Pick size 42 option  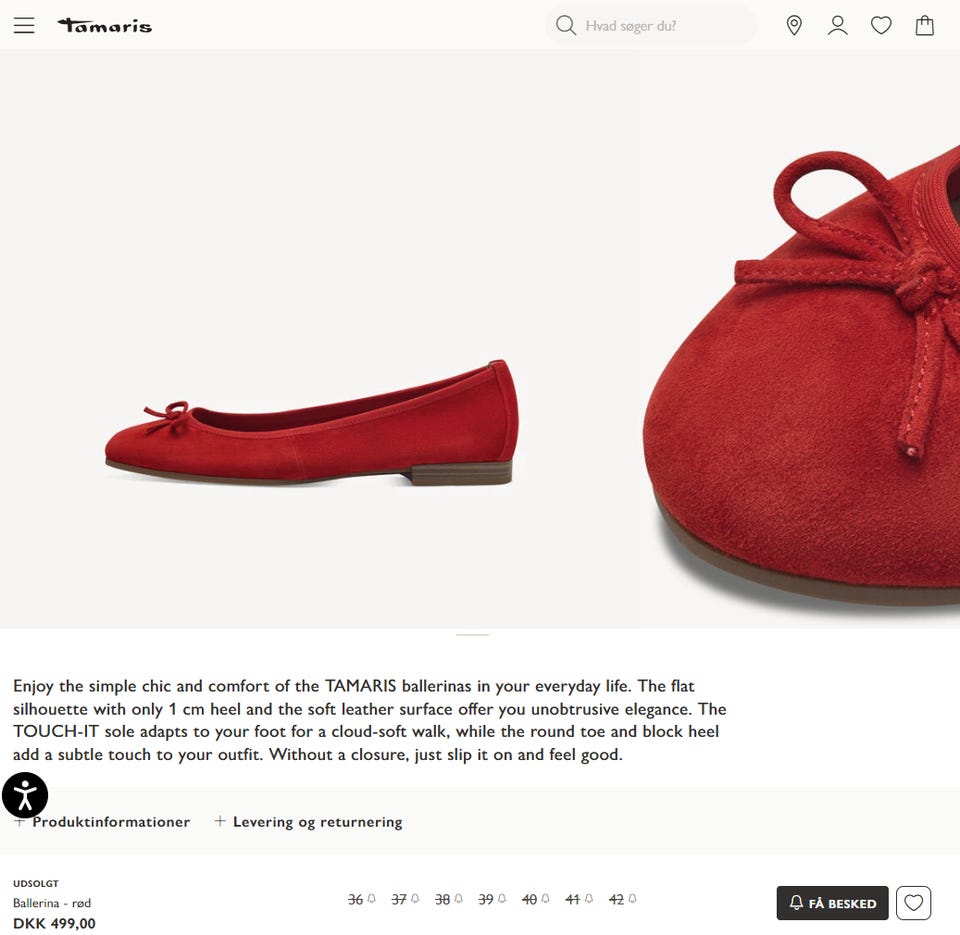[x=617, y=900]
